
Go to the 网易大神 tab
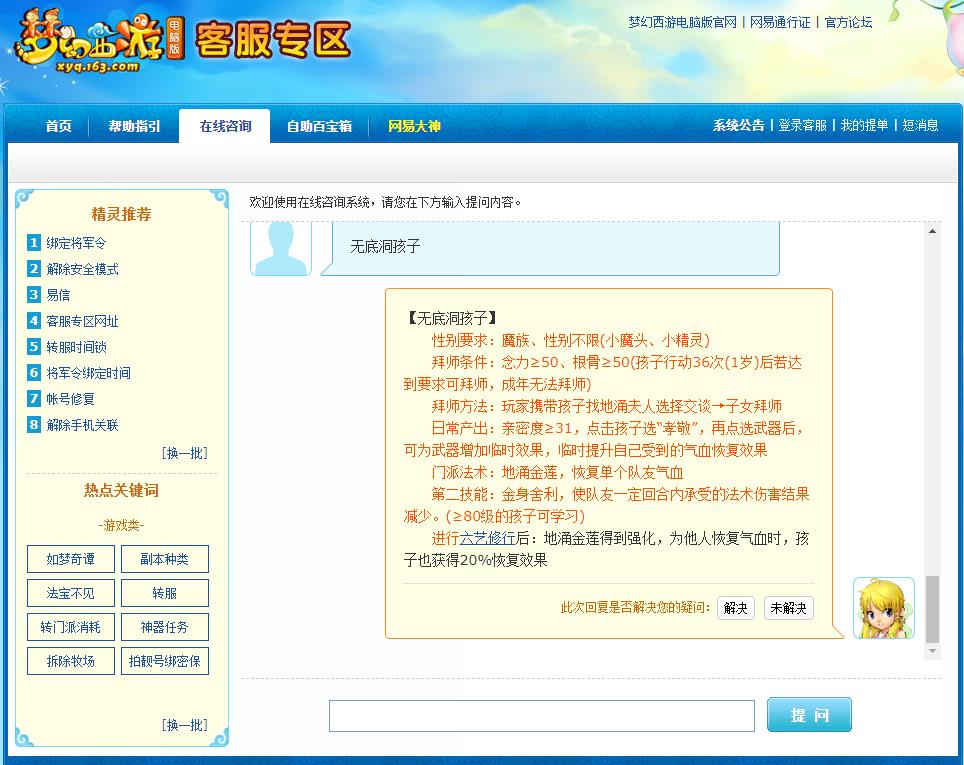click(417, 127)
